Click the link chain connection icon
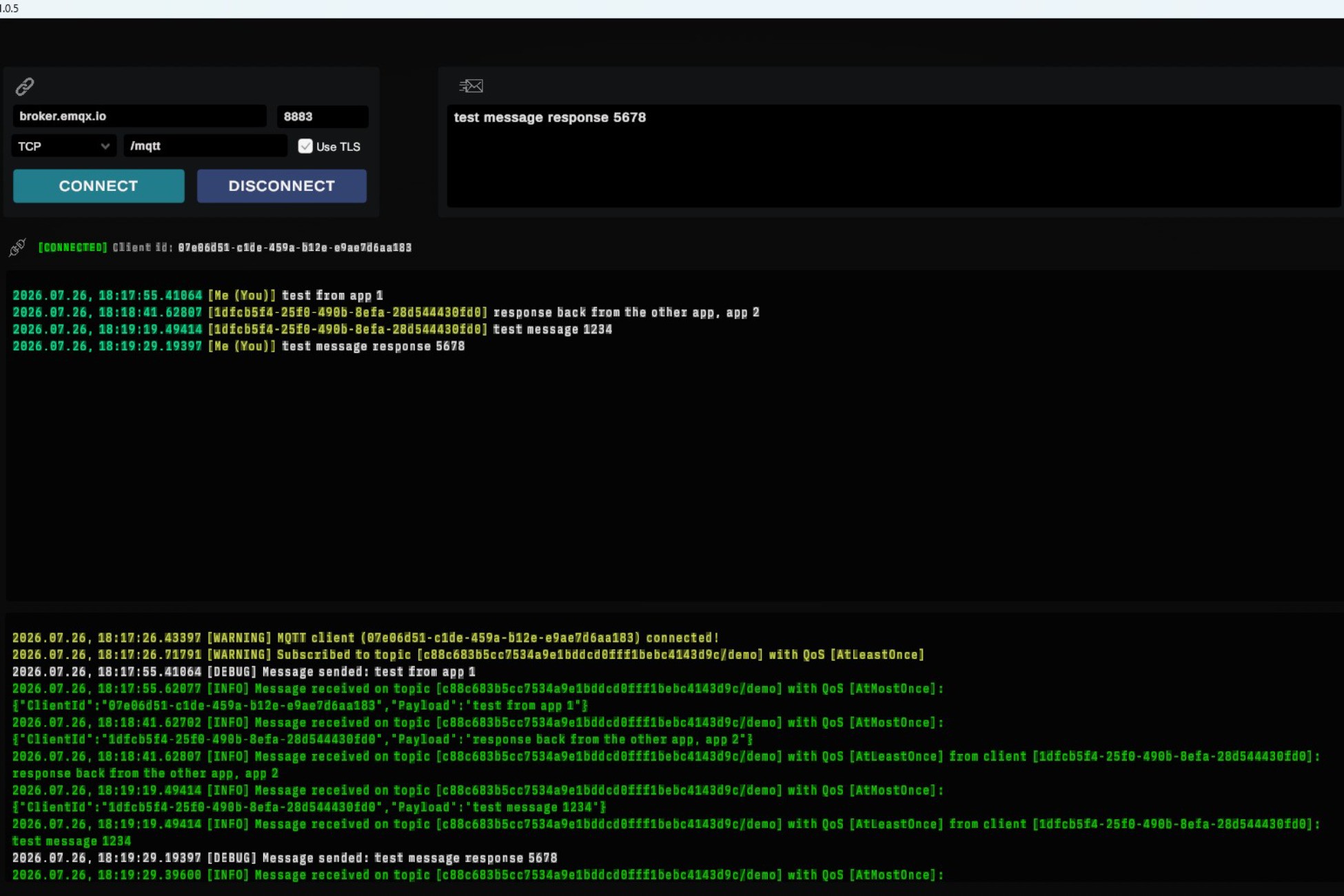This screenshot has width=1344, height=896. [25, 86]
